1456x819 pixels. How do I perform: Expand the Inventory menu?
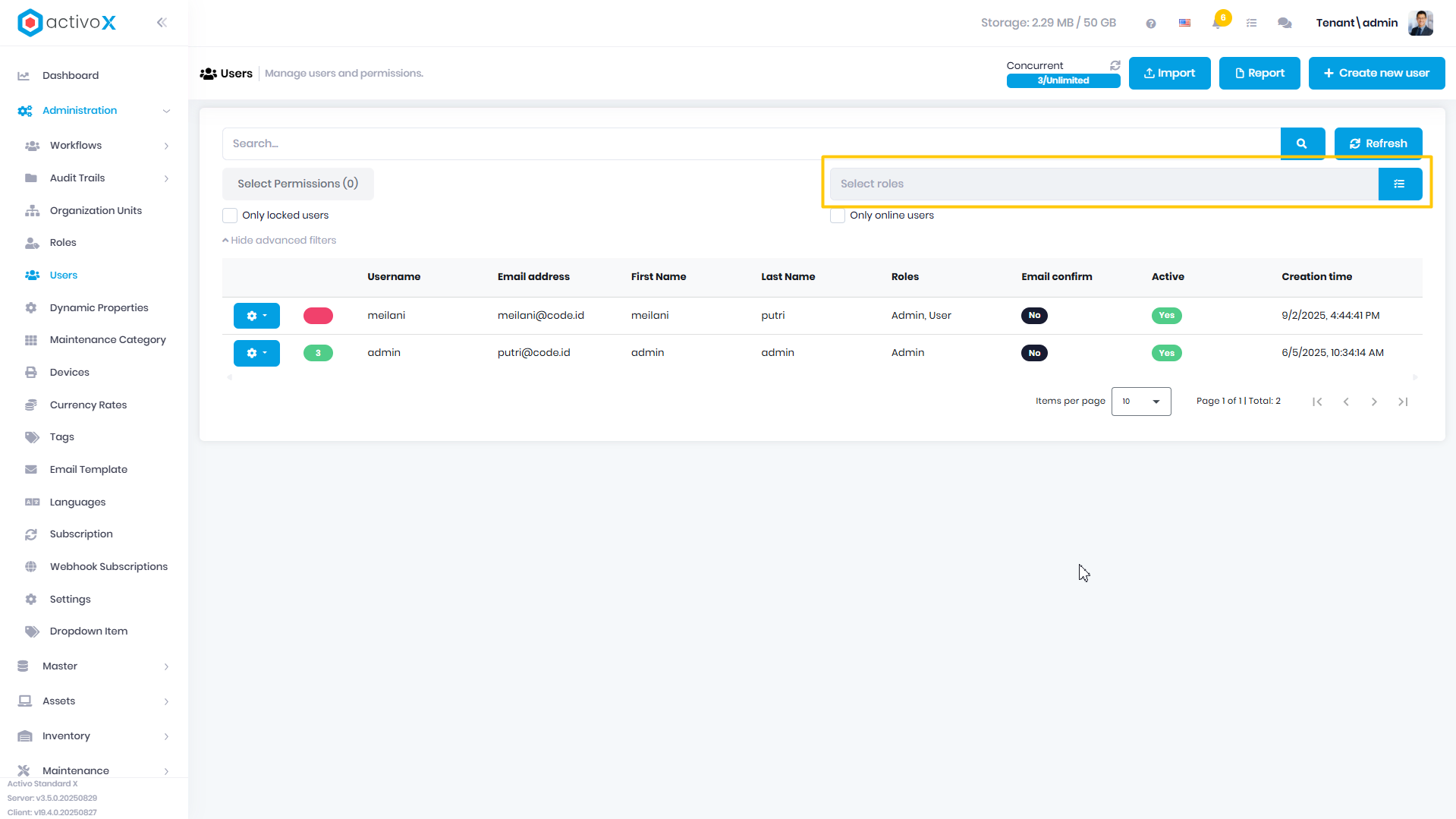pos(94,736)
